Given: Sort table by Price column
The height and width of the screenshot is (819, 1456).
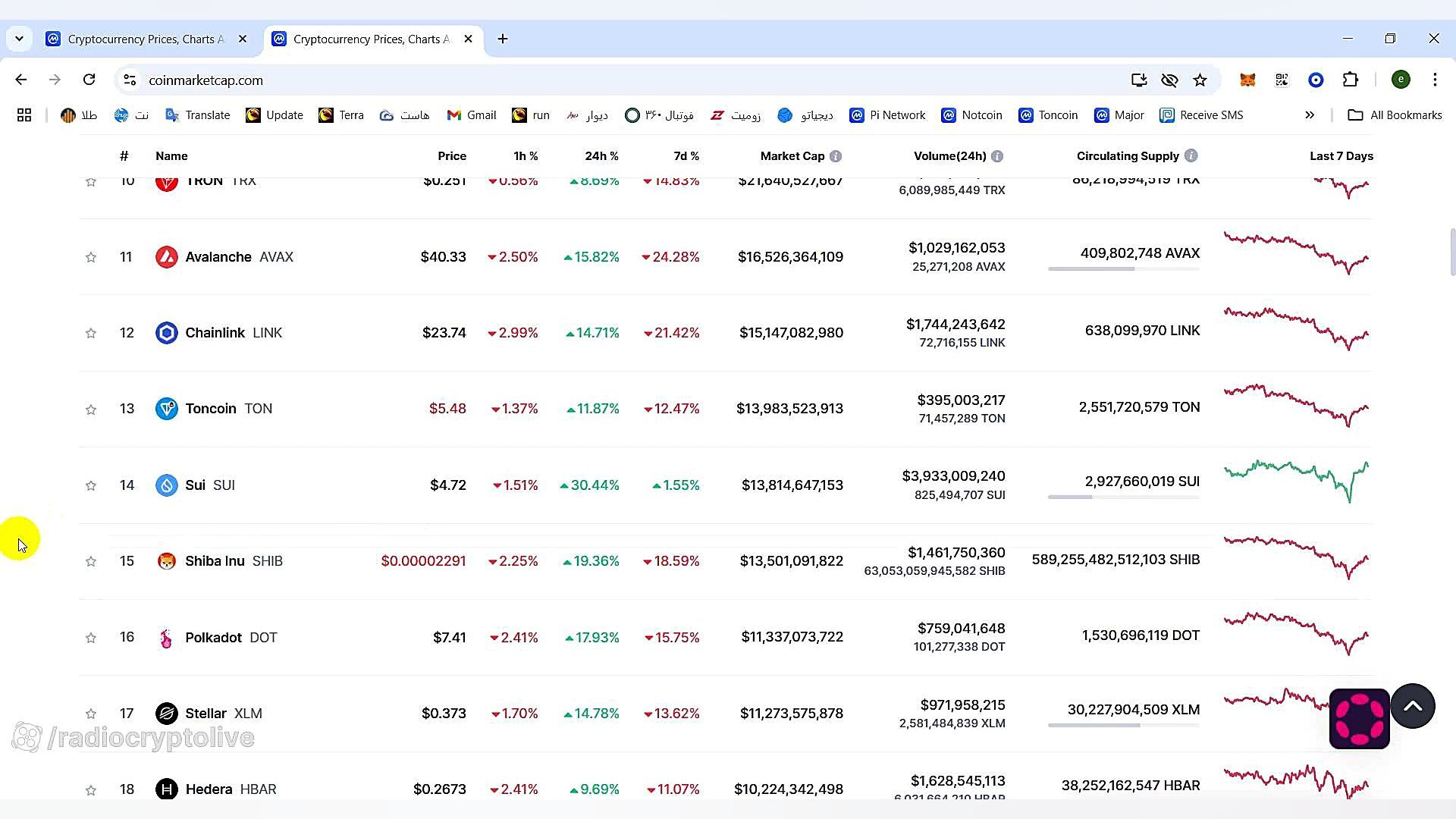Looking at the screenshot, I should click(x=452, y=156).
